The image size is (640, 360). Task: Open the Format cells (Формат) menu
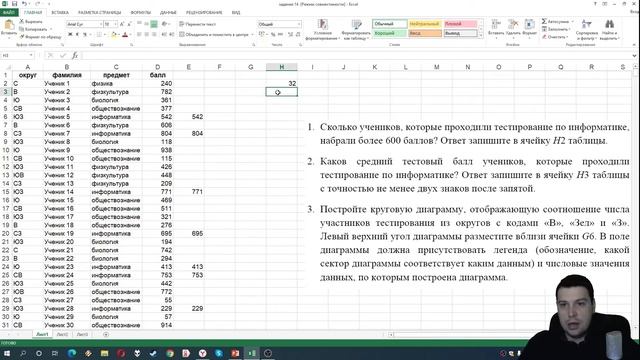click(x=529, y=28)
